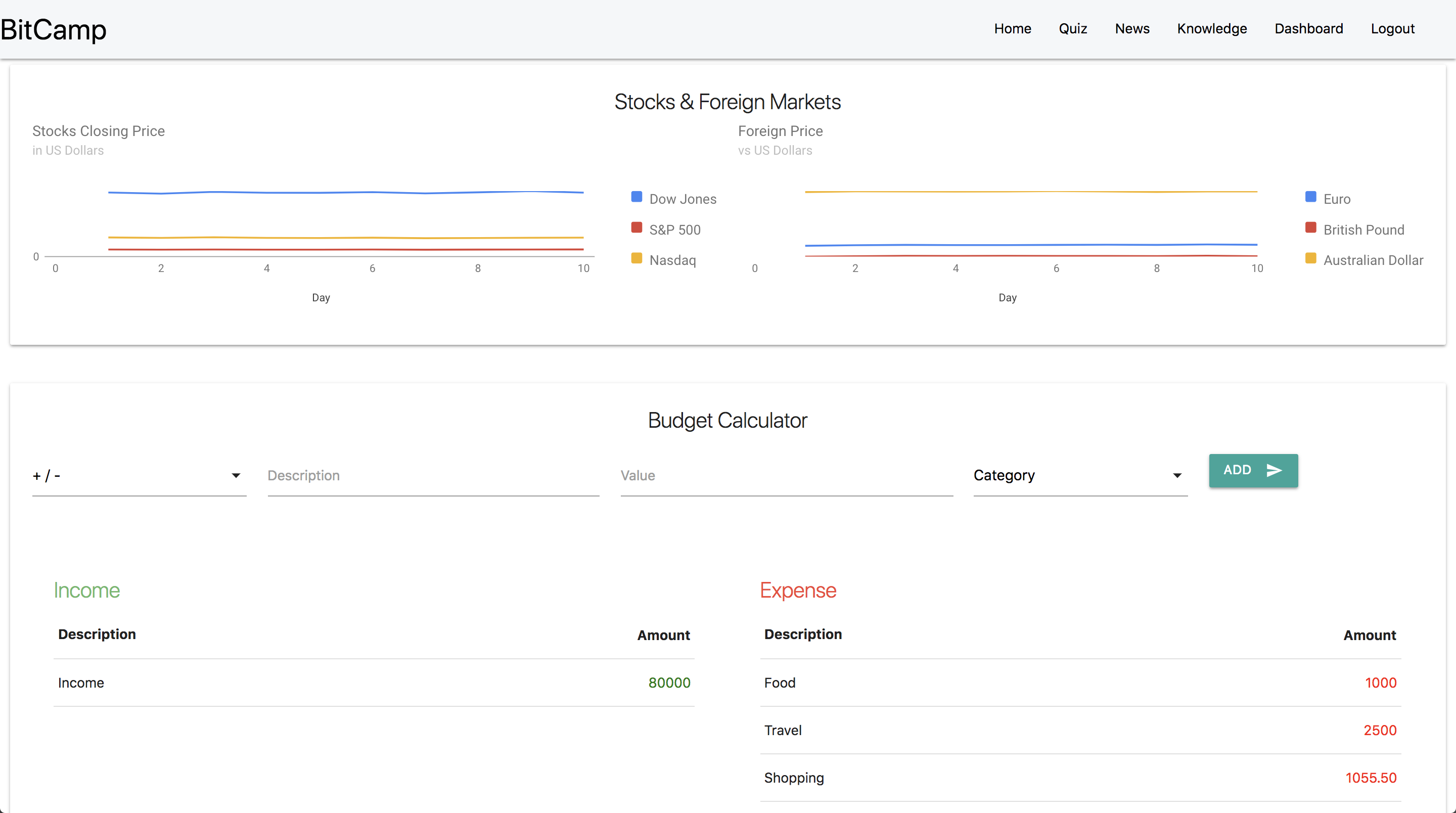
Task: Open the Home page
Action: pyautogui.click(x=1012, y=29)
